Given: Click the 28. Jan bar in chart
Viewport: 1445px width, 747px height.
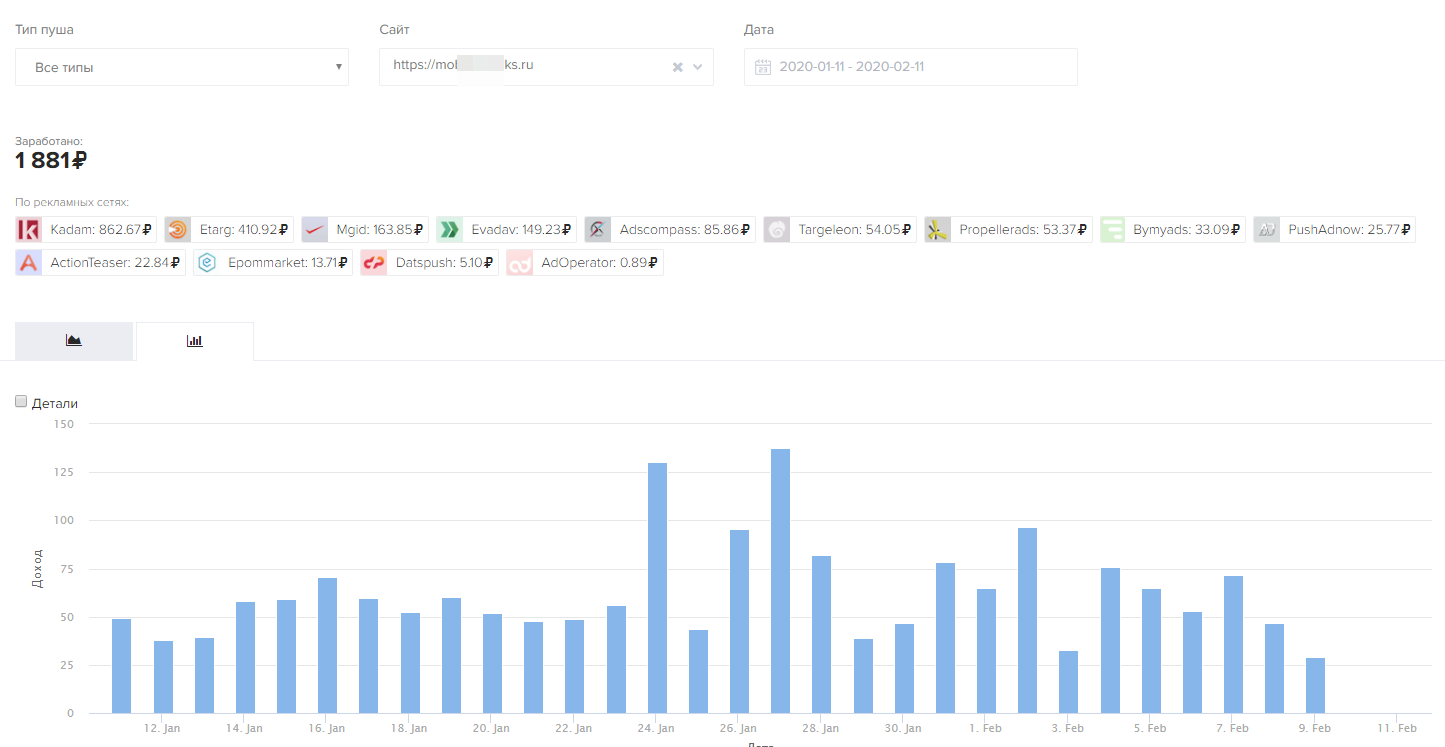Looking at the screenshot, I should click(821, 634).
